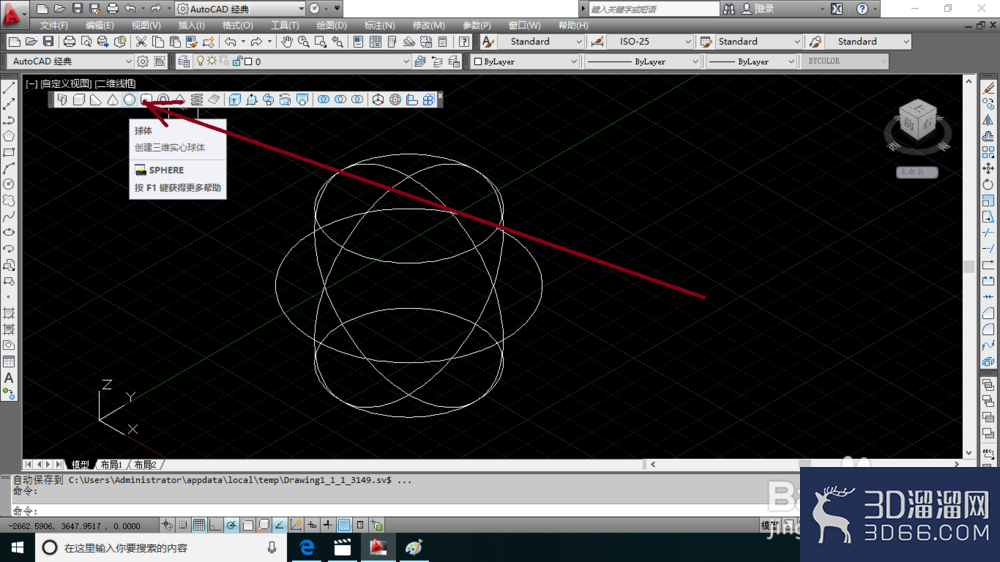Switch to the 布局1 layout tab
The height and width of the screenshot is (562, 1000).
(x=111, y=464)
